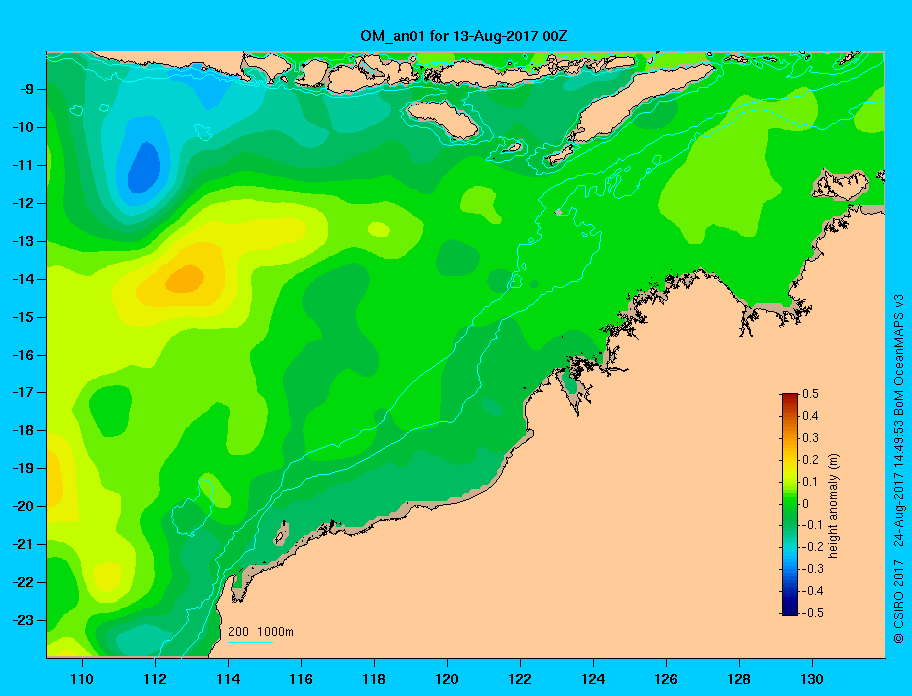This screenshot has width=912, height=696.
Task: Click latitude axis label '-19'
Action: coord(22,468)
